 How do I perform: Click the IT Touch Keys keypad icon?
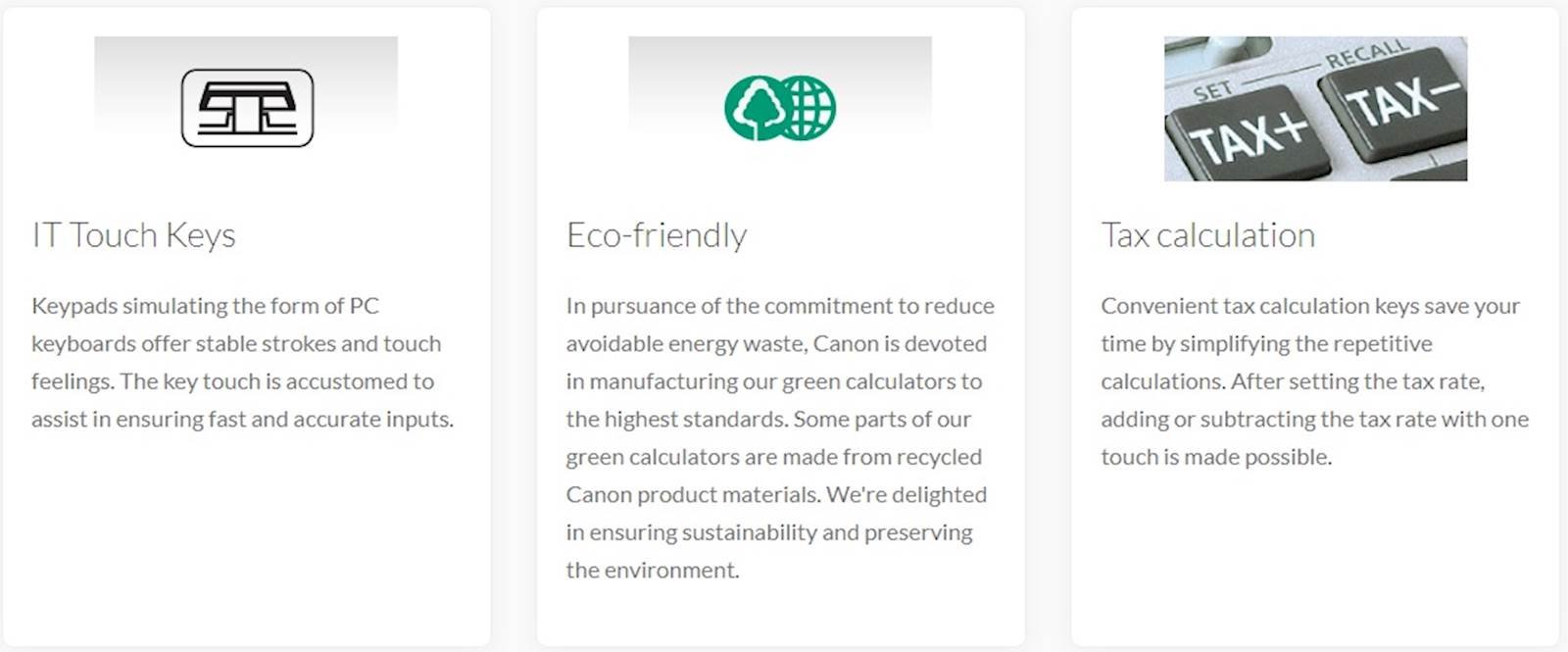pyautogui.click(x=247, y=108)
